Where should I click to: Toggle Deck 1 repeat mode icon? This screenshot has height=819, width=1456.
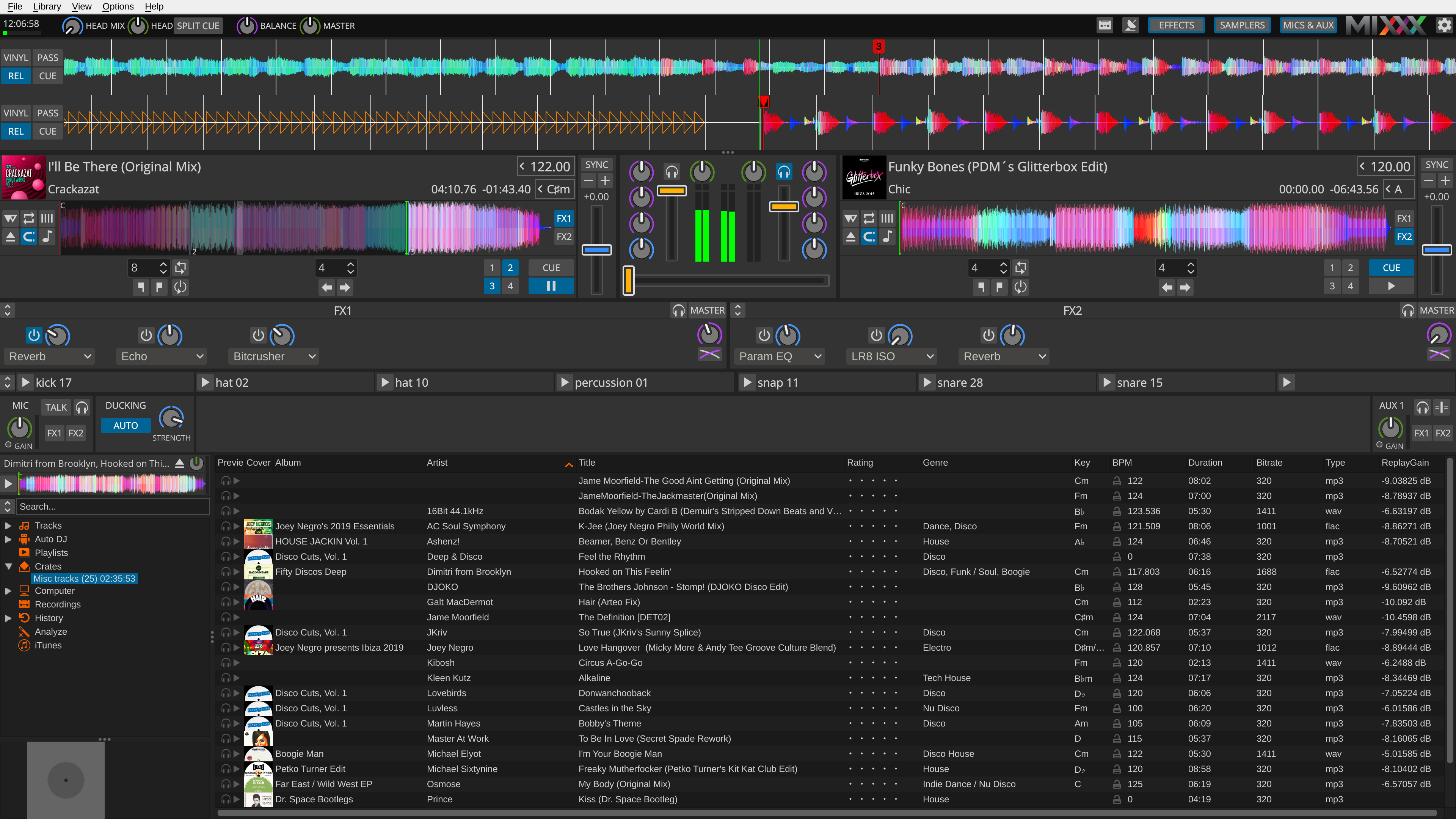(x=29, y=218)
